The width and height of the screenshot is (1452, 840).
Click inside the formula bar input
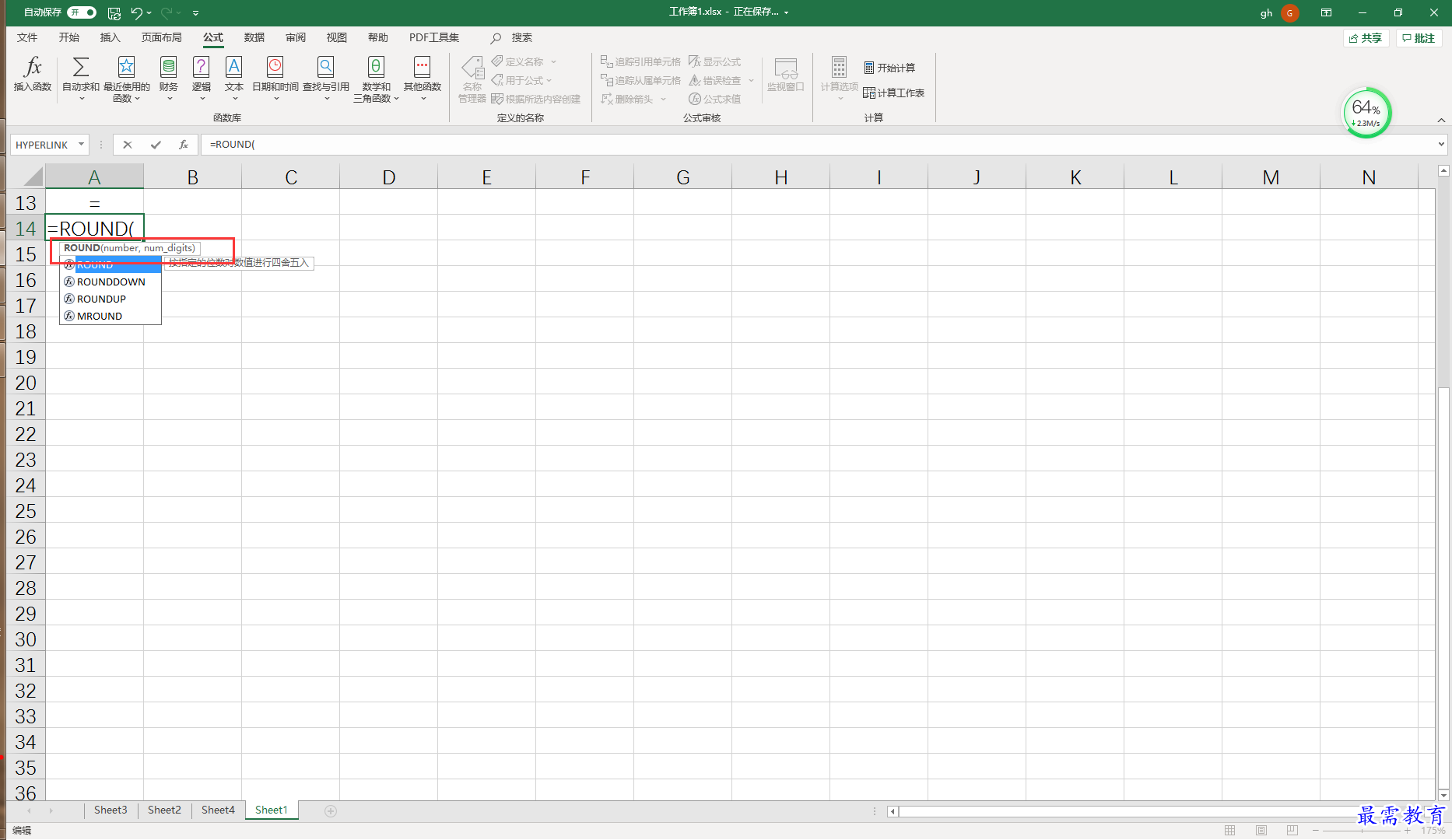click(x=817, y=145)
